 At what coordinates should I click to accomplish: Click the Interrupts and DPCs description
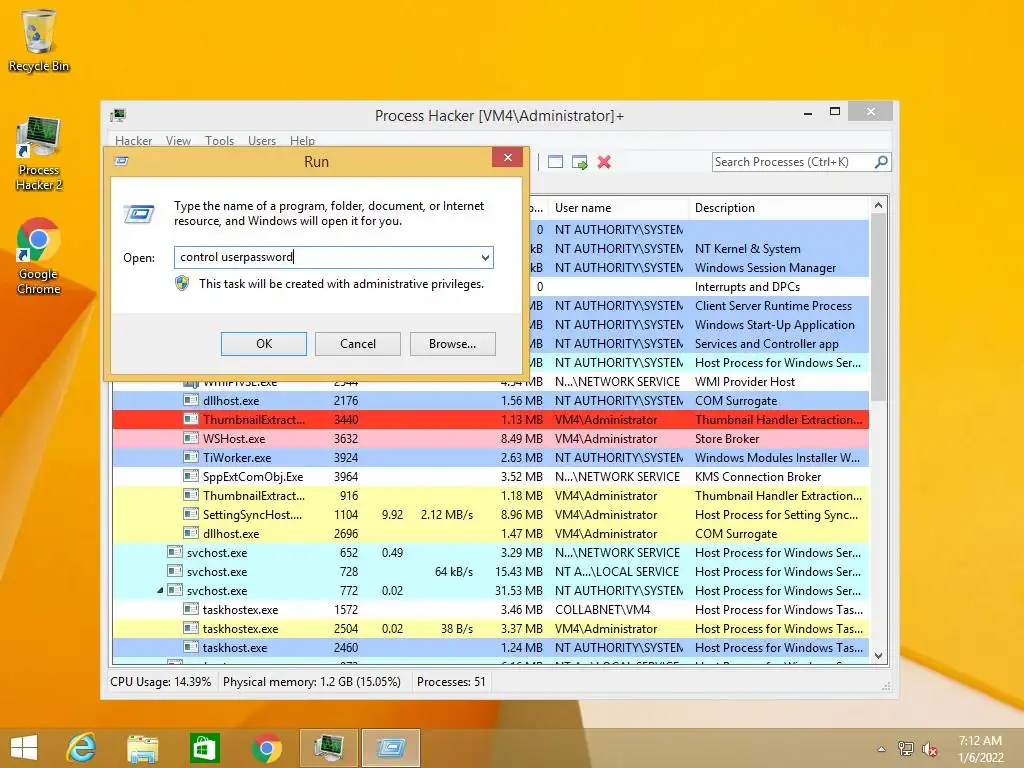747,287
